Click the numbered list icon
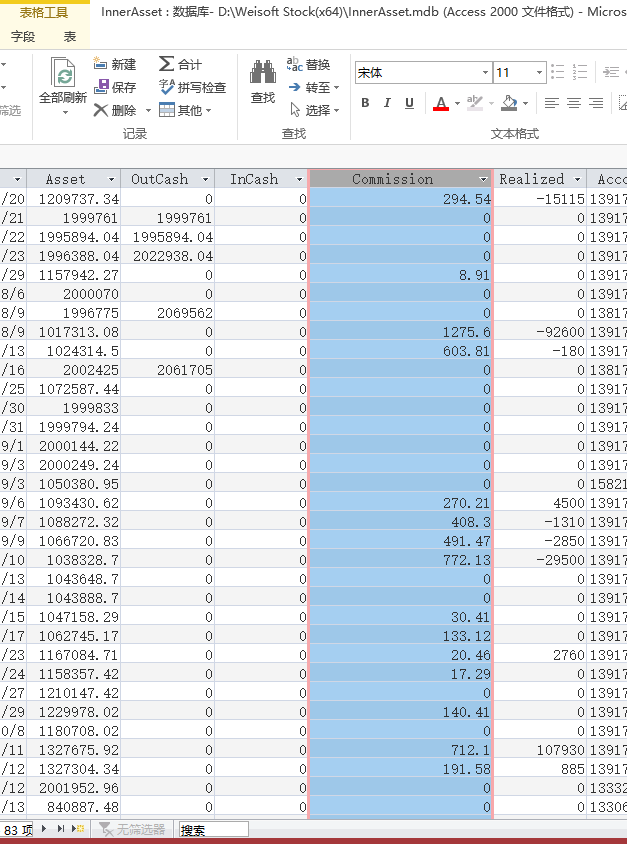627x844 pixels. [x=580, y=72]
